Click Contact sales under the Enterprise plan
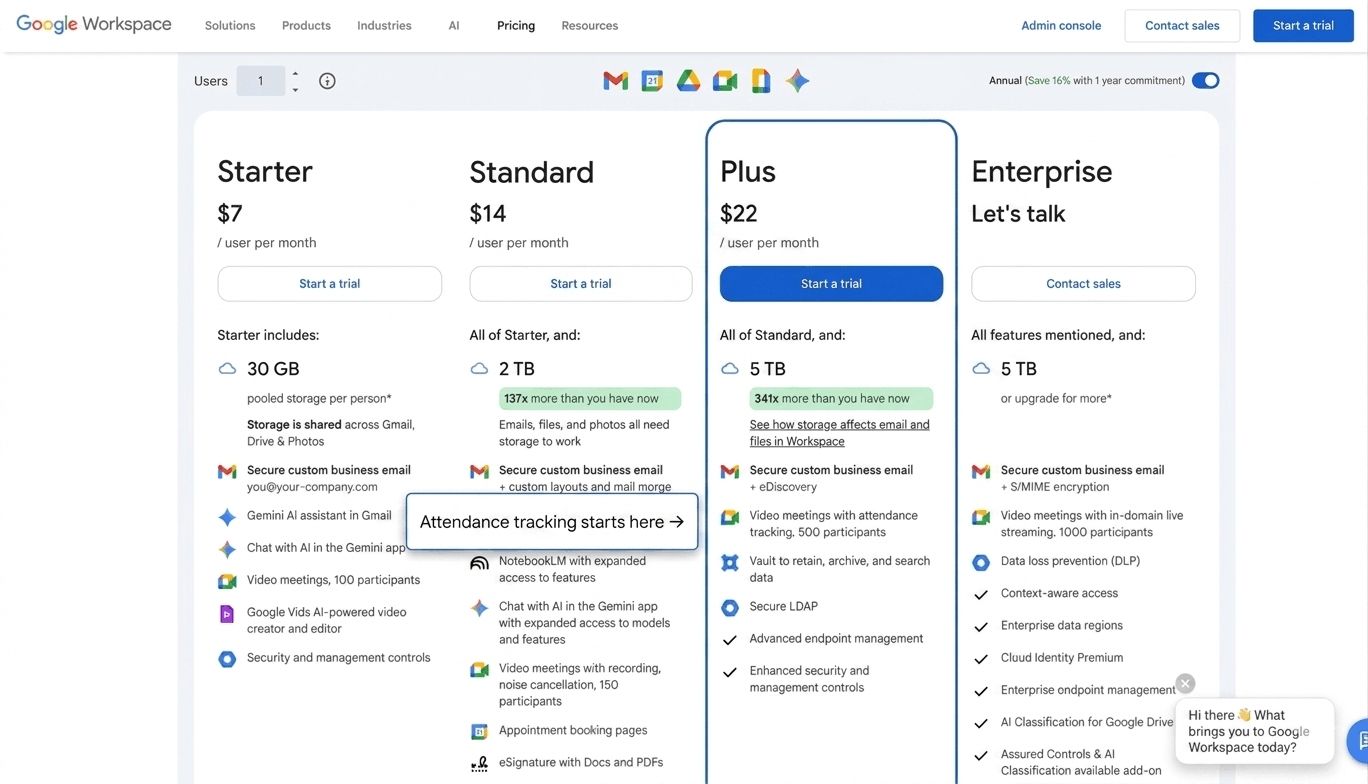The height and width of the screenshot is (784, 1368). [1083, 284]
